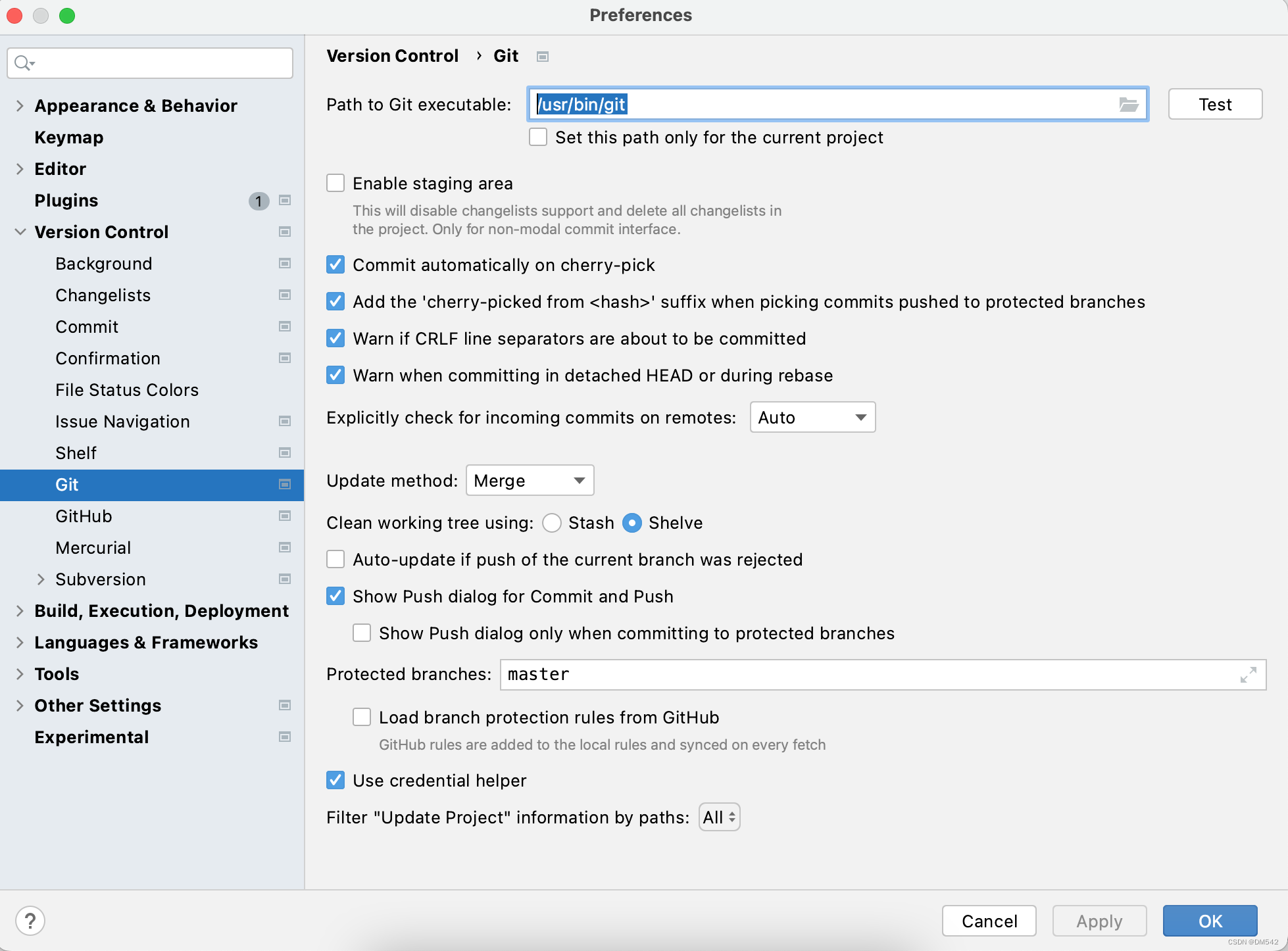Uncheck Commit automatically on cherry-pick
Image resolution: width=1288 pixels, height=951 pixels.
pyautogui.click(x=335, y=264)
